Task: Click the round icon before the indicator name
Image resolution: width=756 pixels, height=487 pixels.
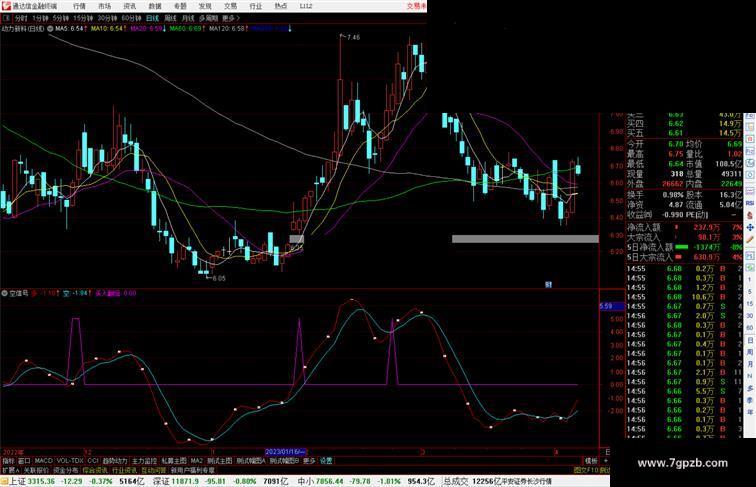Action: coord(4,293)
